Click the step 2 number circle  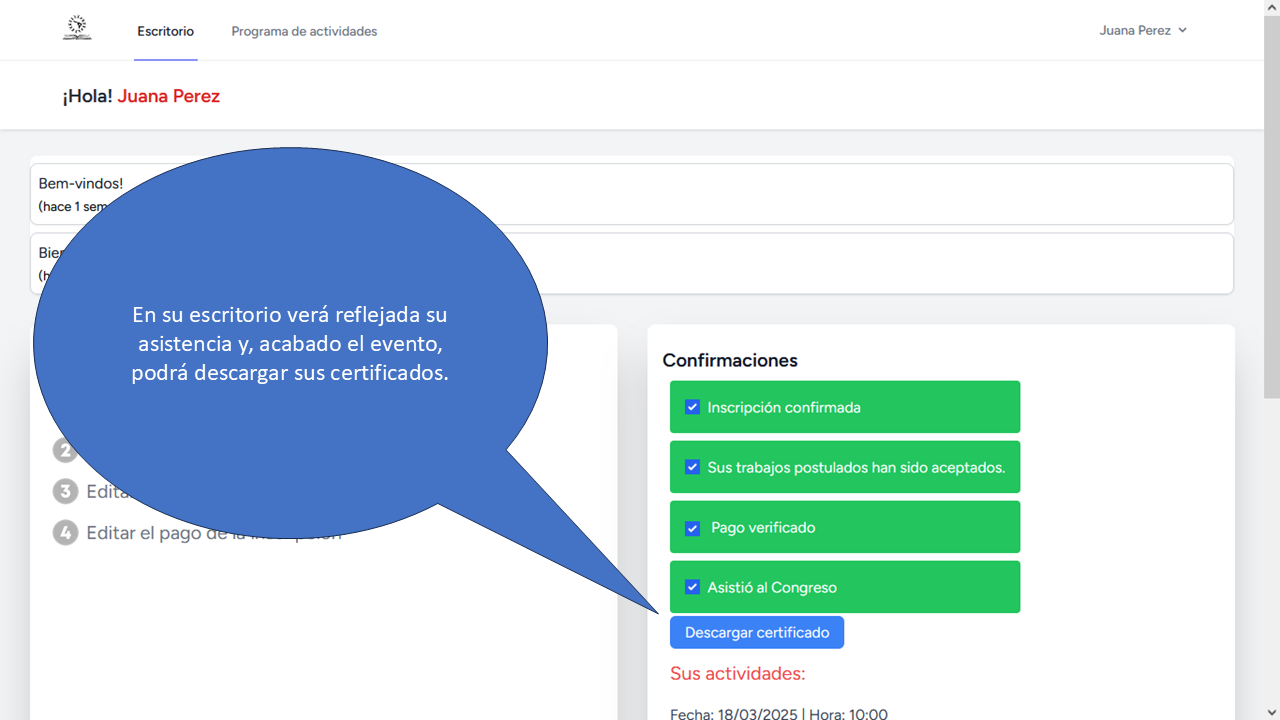click(65, 451)
